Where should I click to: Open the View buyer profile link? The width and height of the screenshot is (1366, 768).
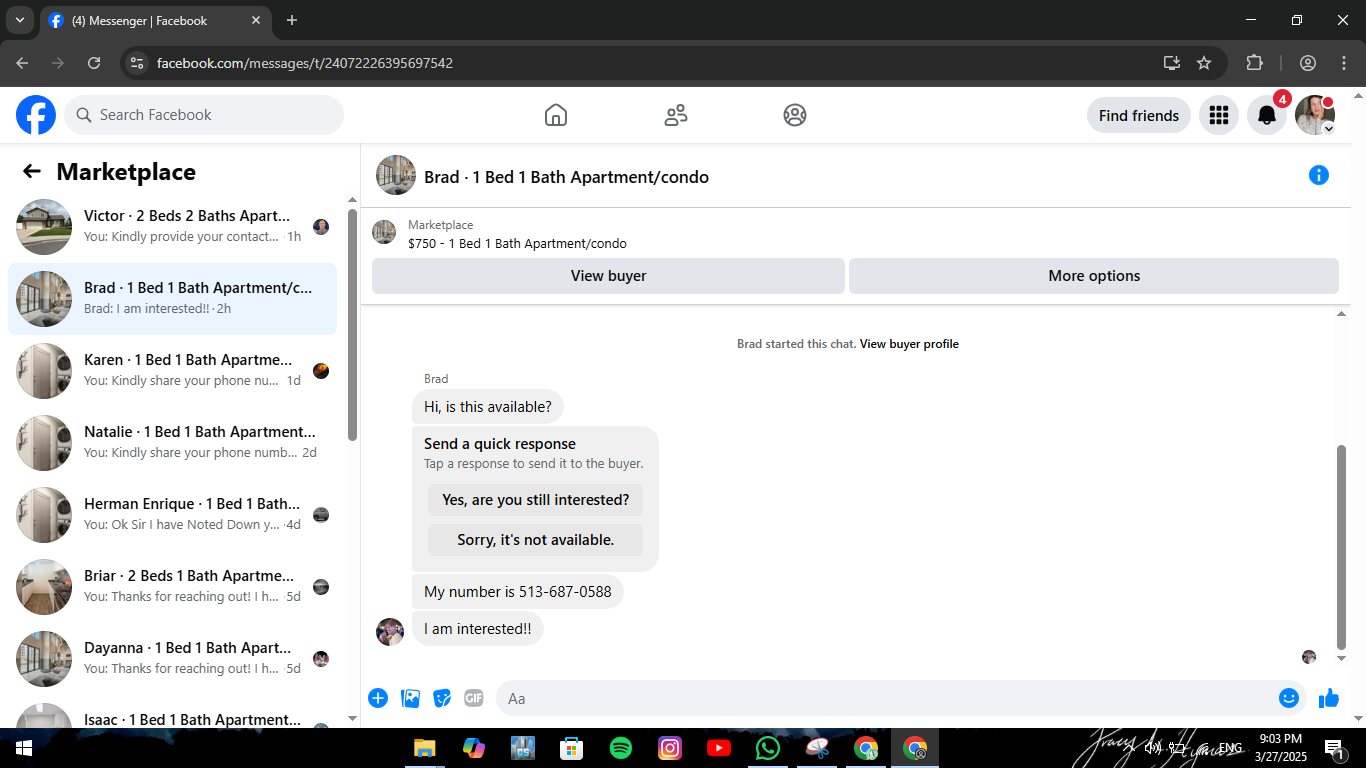(x=909, y=344)
